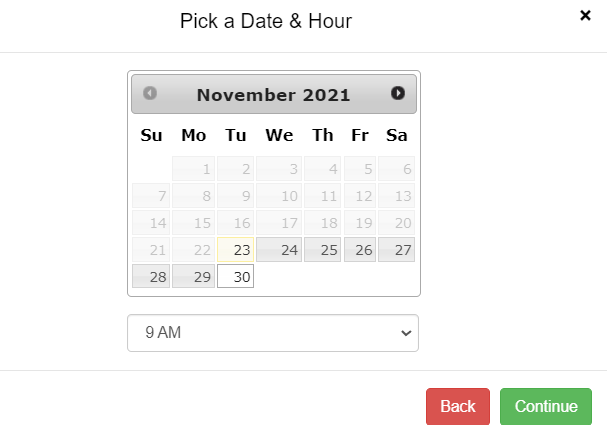Go to the previous month
607x425 pixels.
150,94
